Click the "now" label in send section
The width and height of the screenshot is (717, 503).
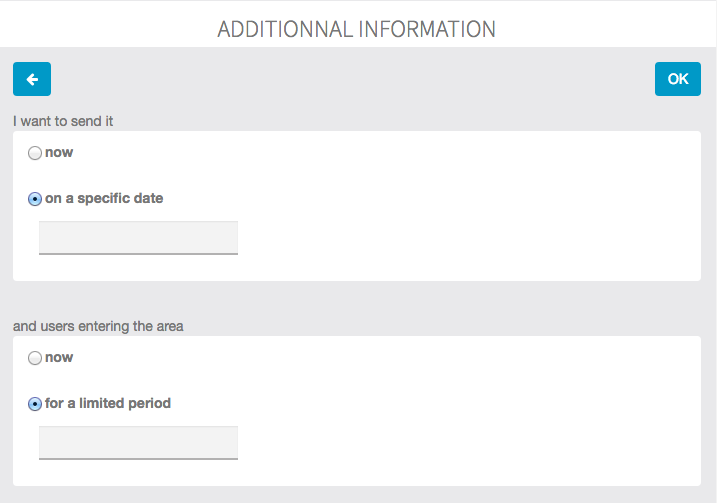[x=59, y=153]
